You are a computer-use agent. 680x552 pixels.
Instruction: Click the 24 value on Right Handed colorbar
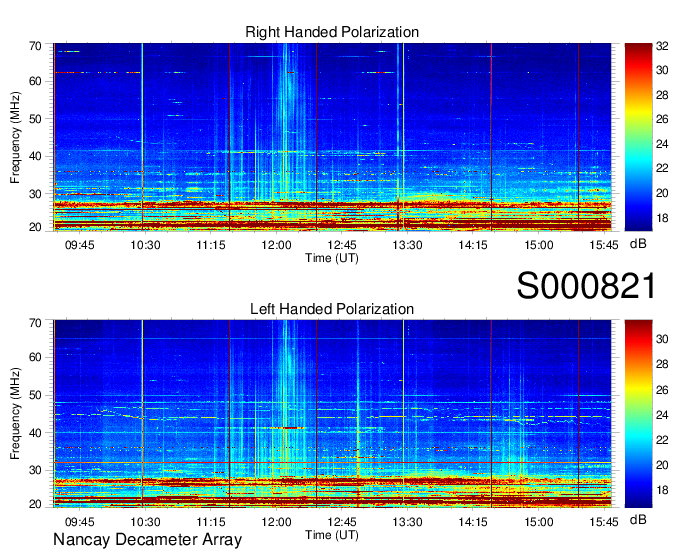[x=662, y=144]
